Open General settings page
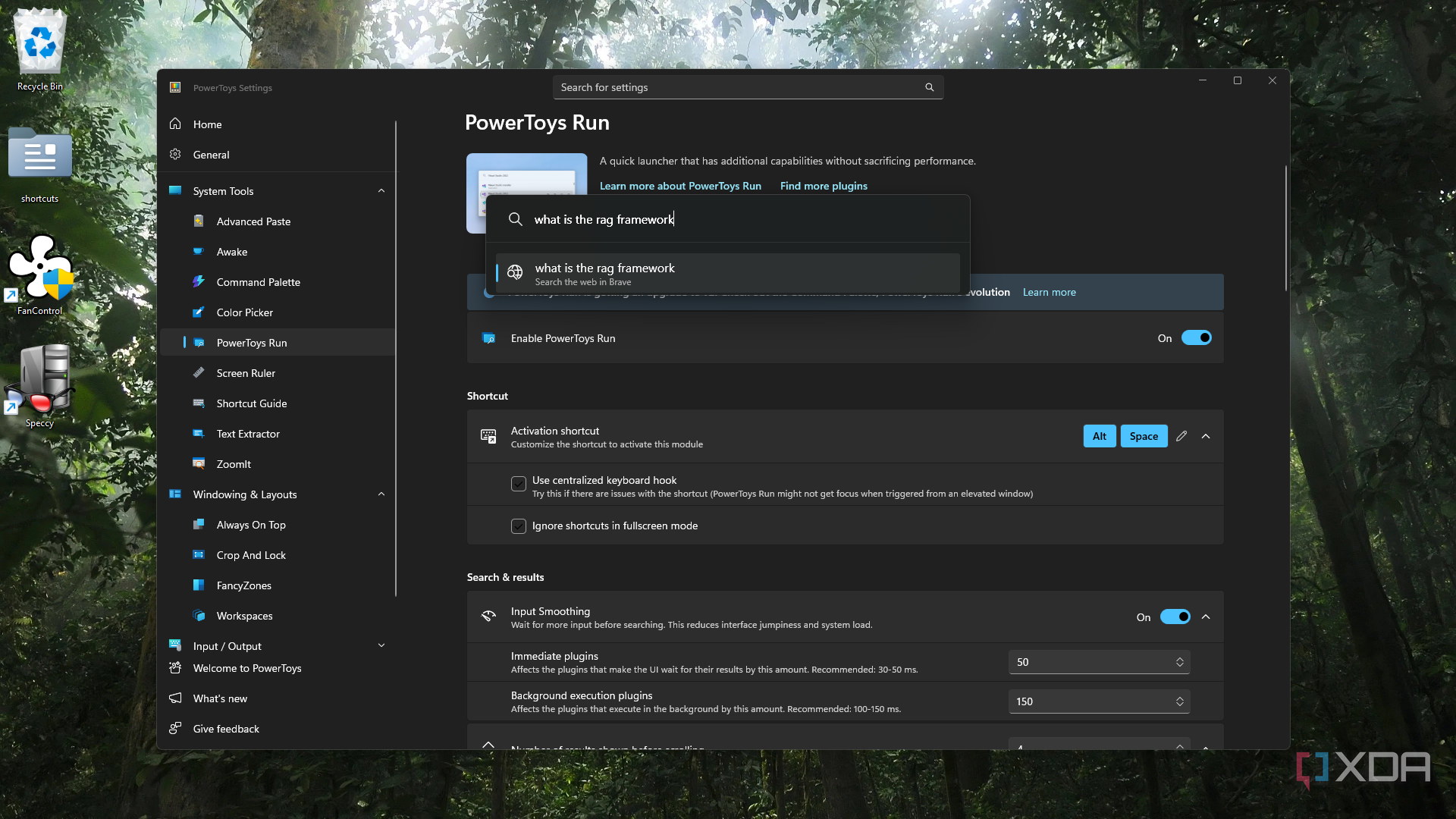Screen dimensions: 1456x819 point(278,155)
